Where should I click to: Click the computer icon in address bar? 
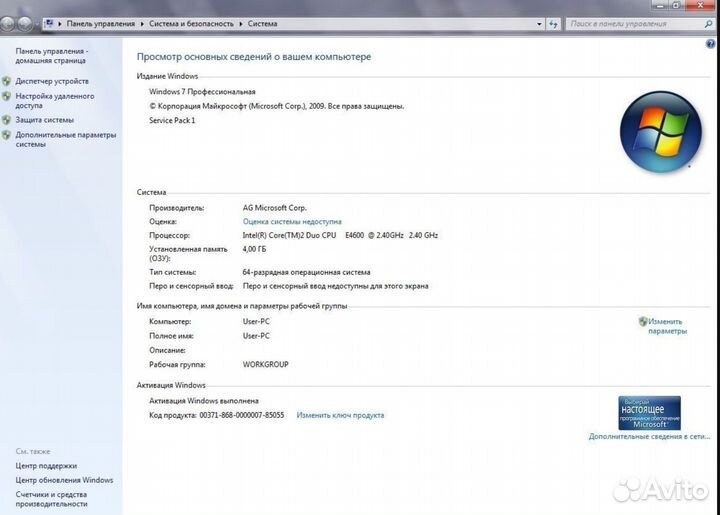49,23
